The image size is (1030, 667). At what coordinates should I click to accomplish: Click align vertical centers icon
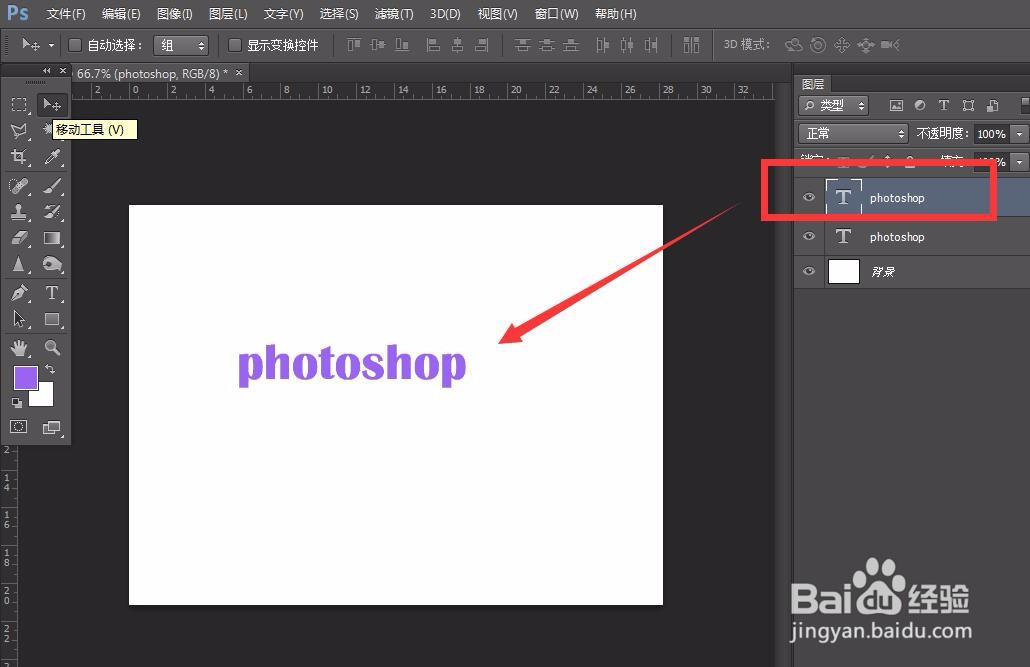(x=378, y=45)
